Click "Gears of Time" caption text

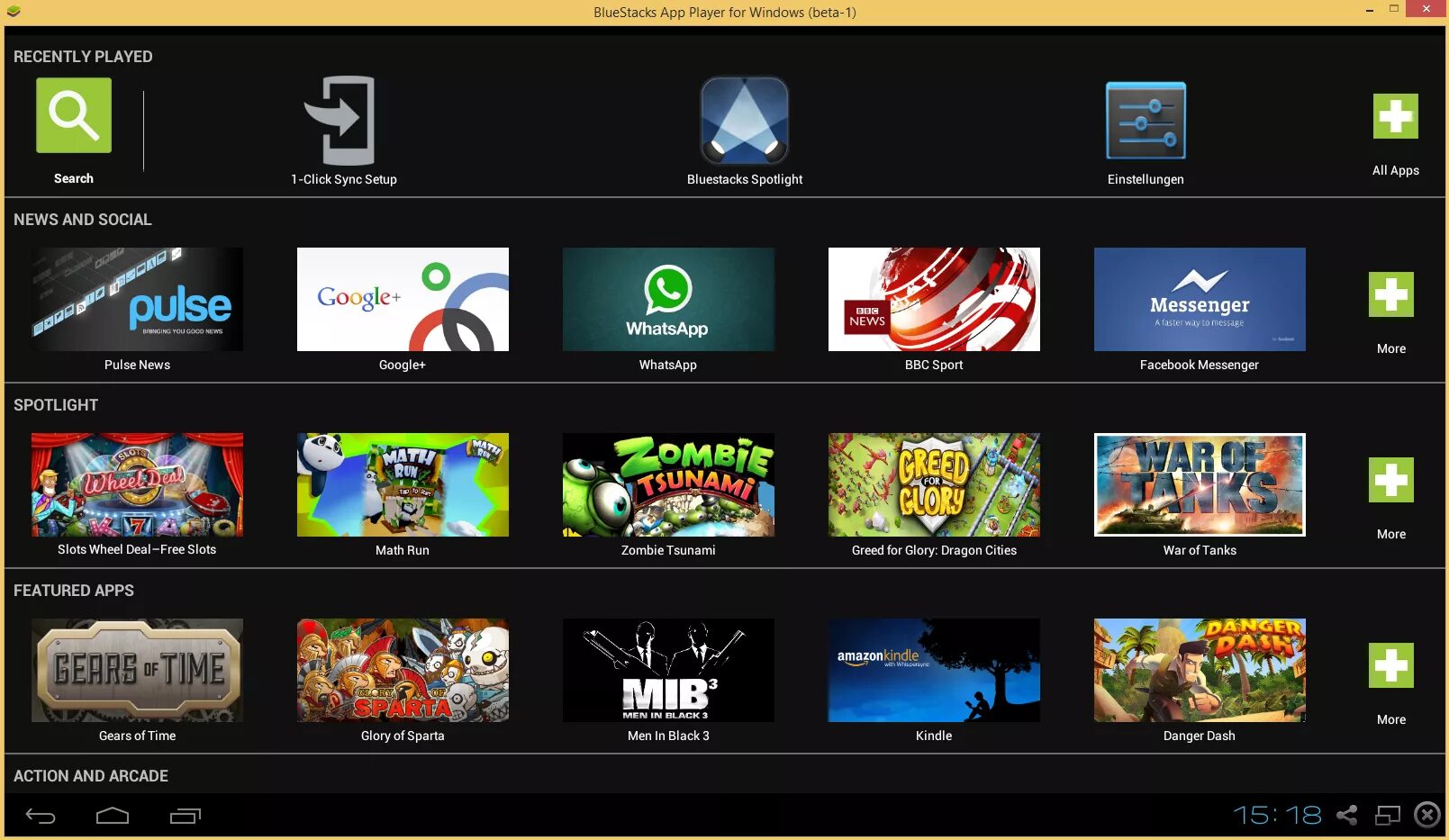click(137, 736)
